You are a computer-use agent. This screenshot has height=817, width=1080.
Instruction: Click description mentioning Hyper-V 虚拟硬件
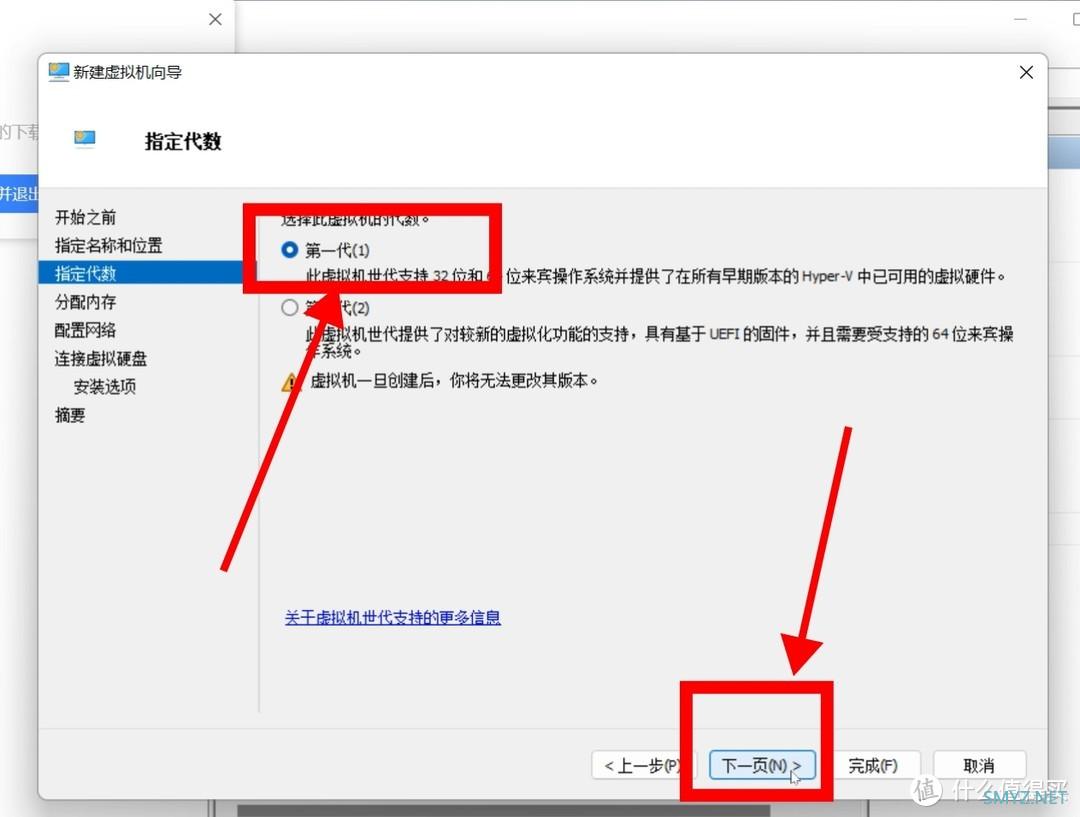[656, 277]
